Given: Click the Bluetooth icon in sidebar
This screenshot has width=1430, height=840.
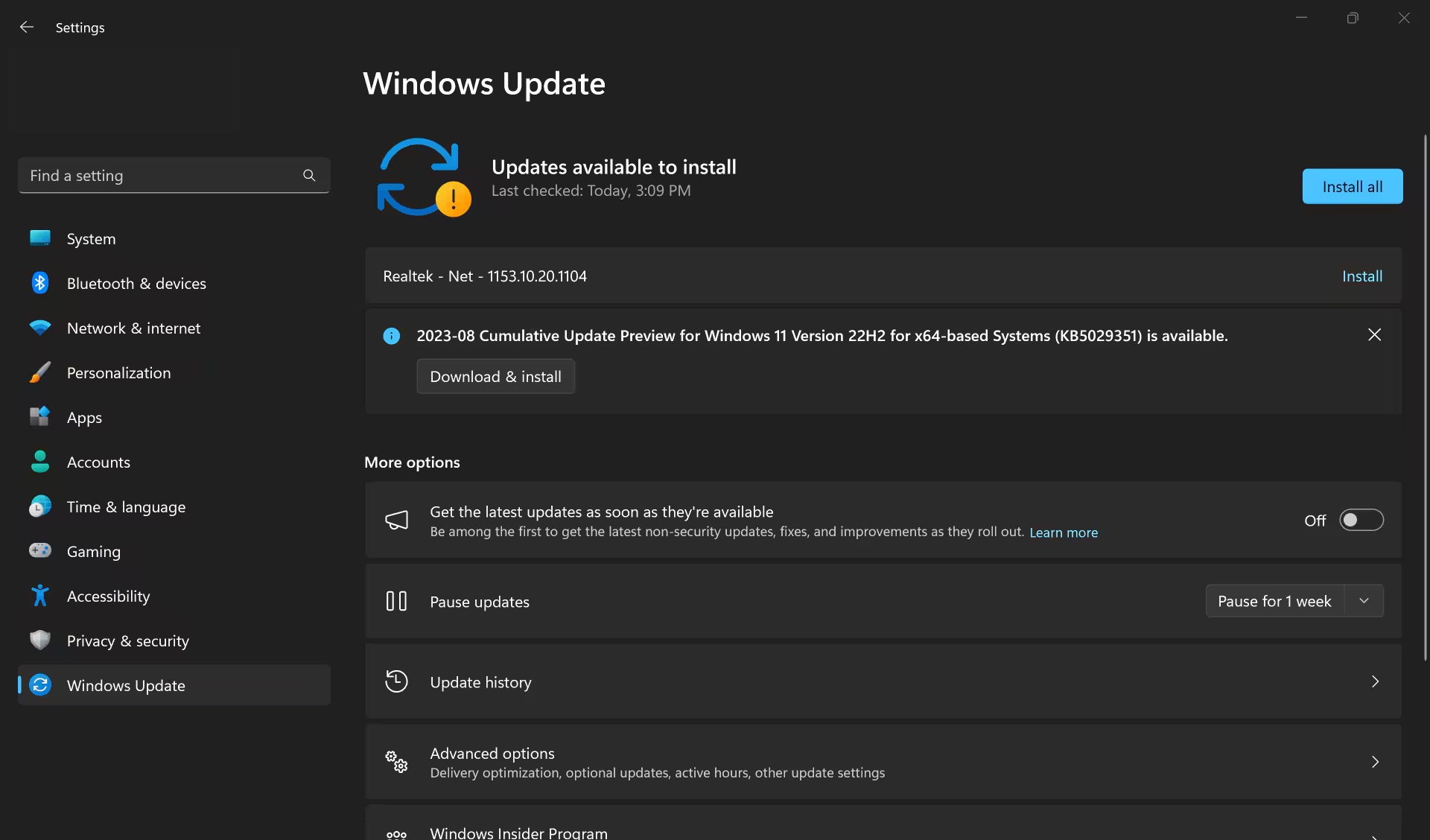Looking at the screenshot, I should click(40, 283).
